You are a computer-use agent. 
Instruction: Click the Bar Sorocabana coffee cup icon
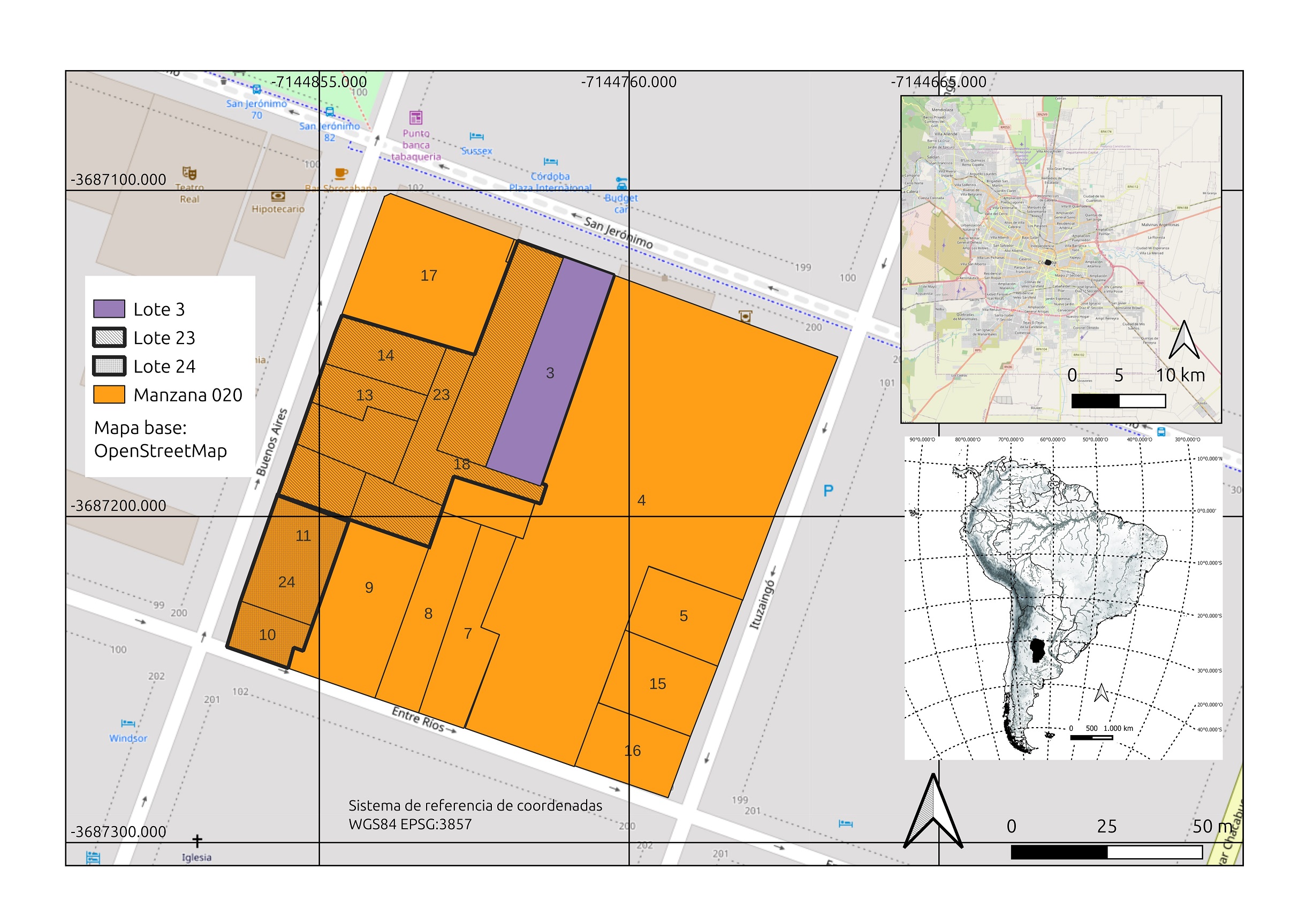341,173
